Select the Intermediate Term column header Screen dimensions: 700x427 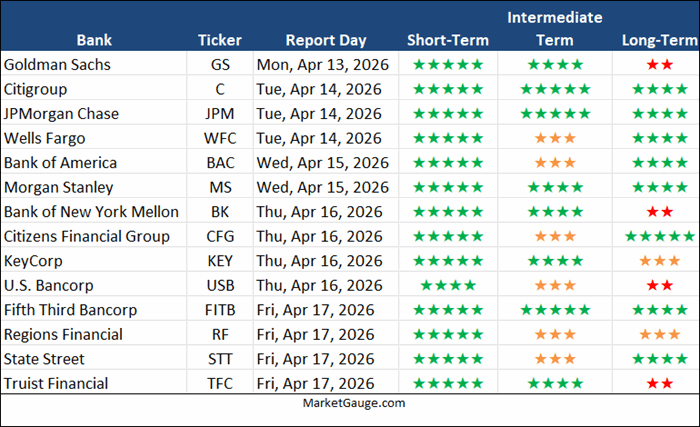(555, 28)
